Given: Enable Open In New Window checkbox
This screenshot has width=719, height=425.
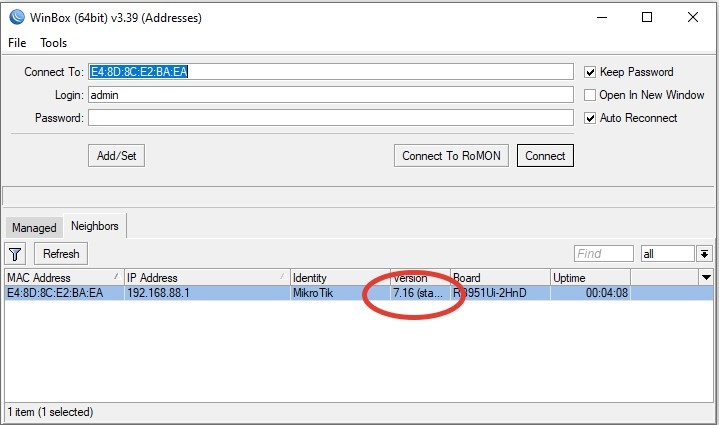Looking at the screenshot, I should point(590,95).
